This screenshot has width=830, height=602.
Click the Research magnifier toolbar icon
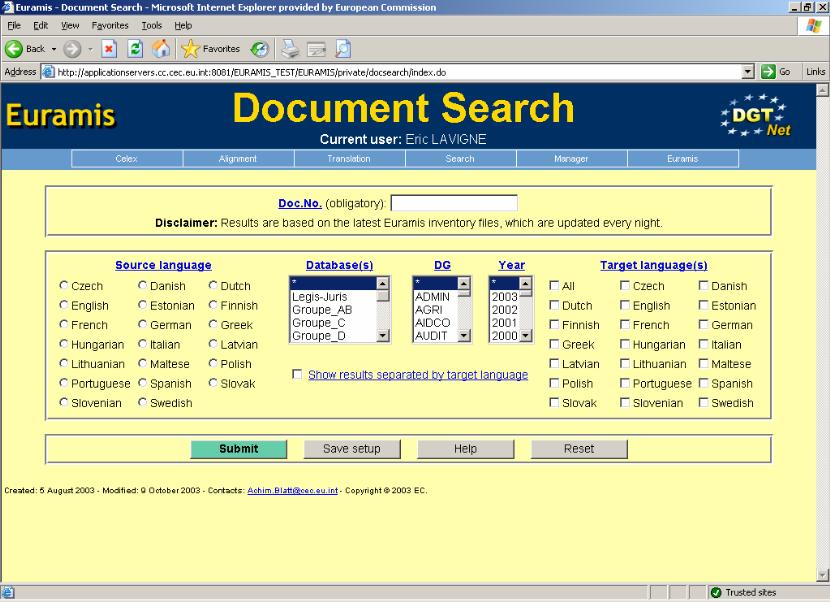343,49
